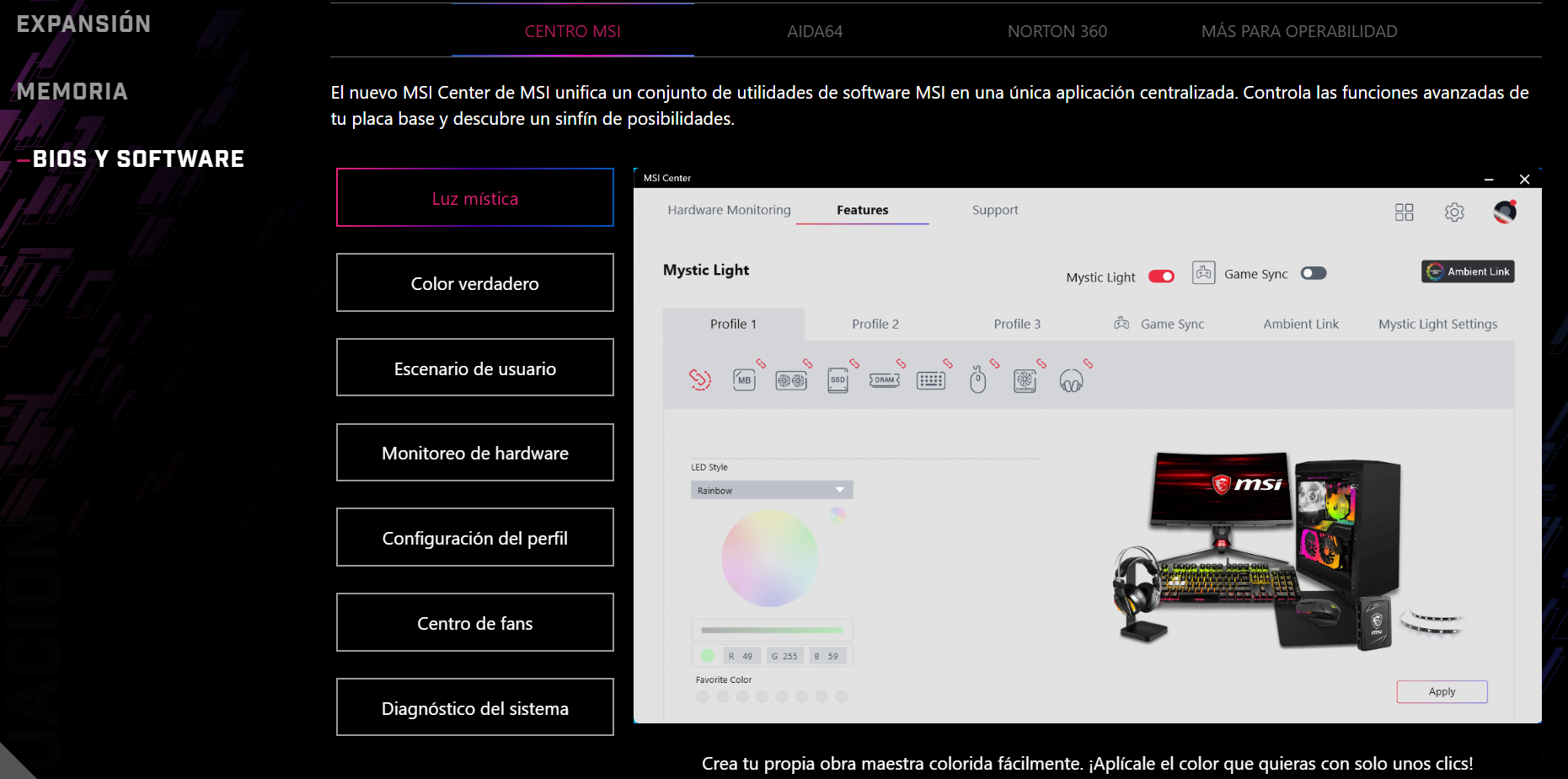1568x779 pixels.
Task: Open the Hardware Monitoring tab
Action: (729, 210)
